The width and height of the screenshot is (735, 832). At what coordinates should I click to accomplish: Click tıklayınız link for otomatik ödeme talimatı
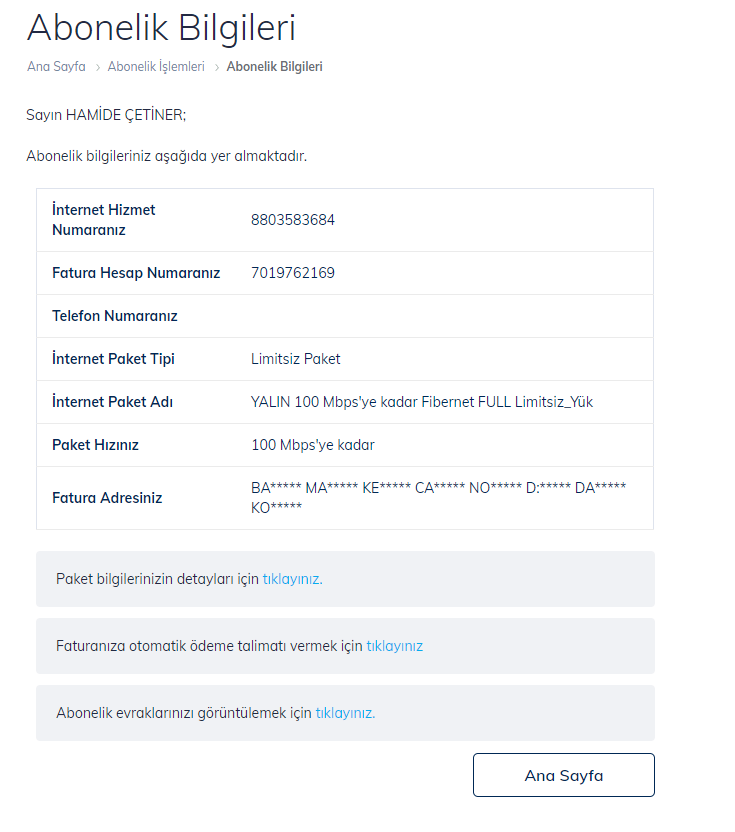(394, 646)
